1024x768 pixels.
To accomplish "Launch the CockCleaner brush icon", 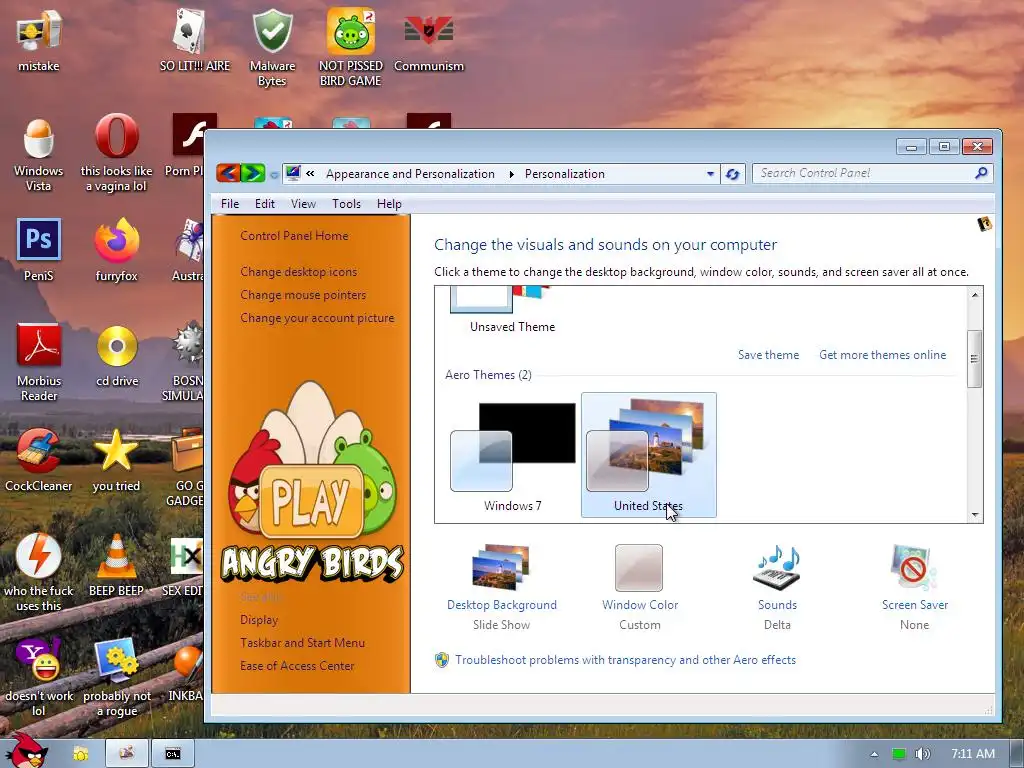I will coord(39,461).
